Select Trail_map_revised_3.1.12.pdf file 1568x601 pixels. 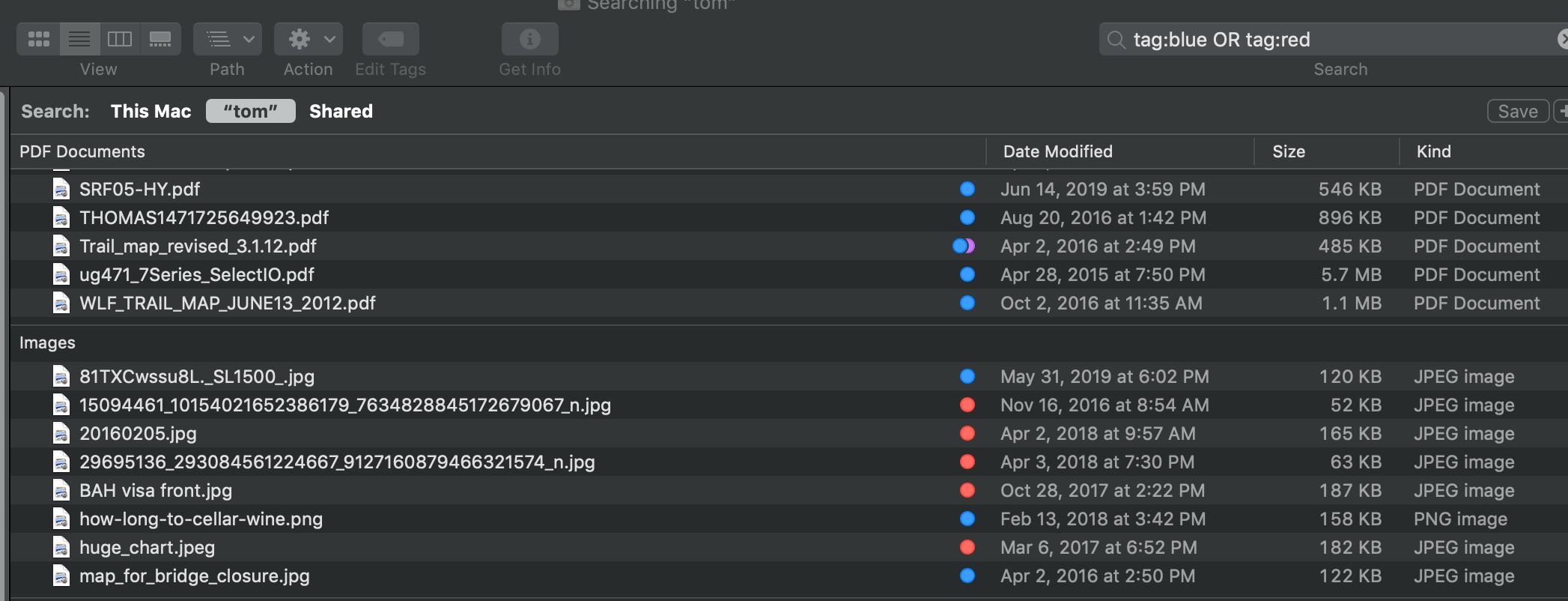198,247
